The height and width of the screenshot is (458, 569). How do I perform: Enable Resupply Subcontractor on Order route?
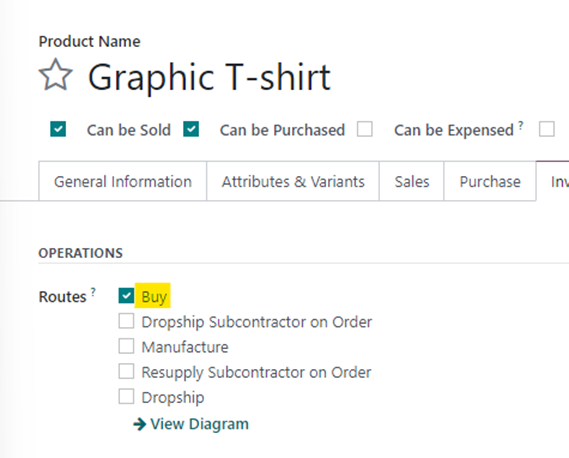pyautogui.click(x=126, y=371)
